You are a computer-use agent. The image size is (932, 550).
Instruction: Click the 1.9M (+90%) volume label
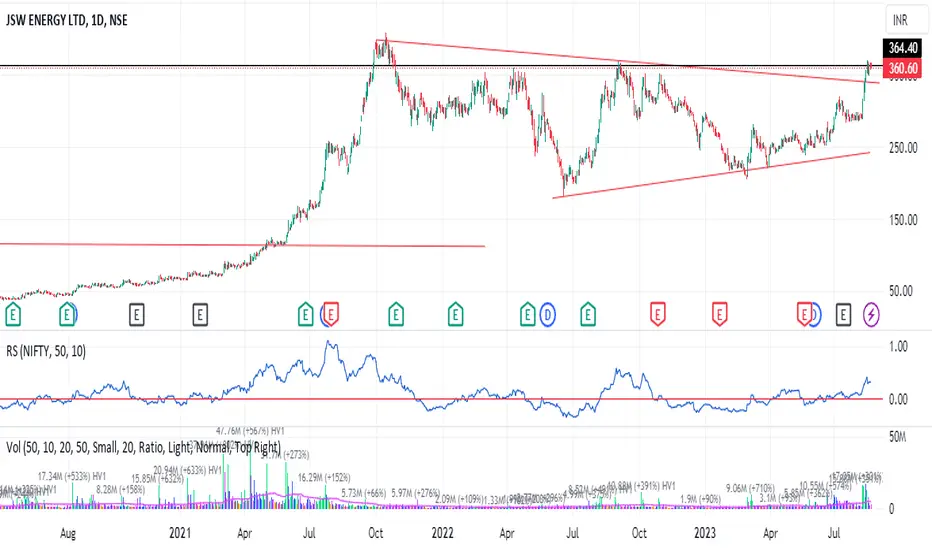point(700,499)
